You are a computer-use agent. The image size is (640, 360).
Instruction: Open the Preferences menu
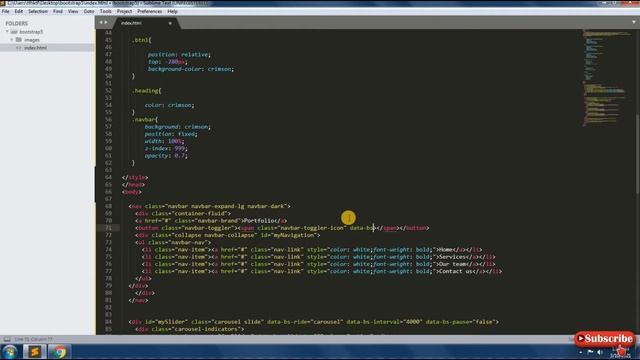[150, 11]
